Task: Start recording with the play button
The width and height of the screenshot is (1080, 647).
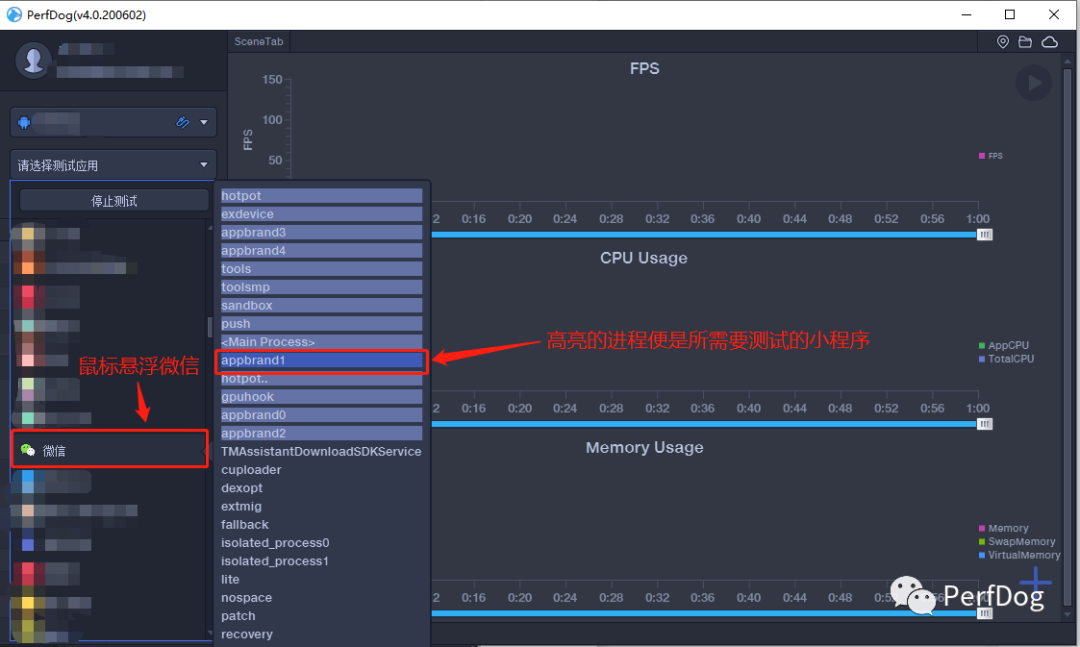Action: tap(1034, 83)
